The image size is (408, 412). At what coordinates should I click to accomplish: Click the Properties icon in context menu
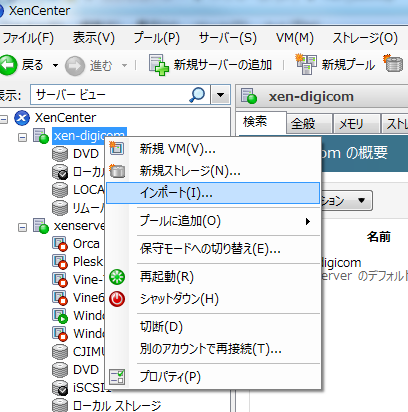[117, 377]
